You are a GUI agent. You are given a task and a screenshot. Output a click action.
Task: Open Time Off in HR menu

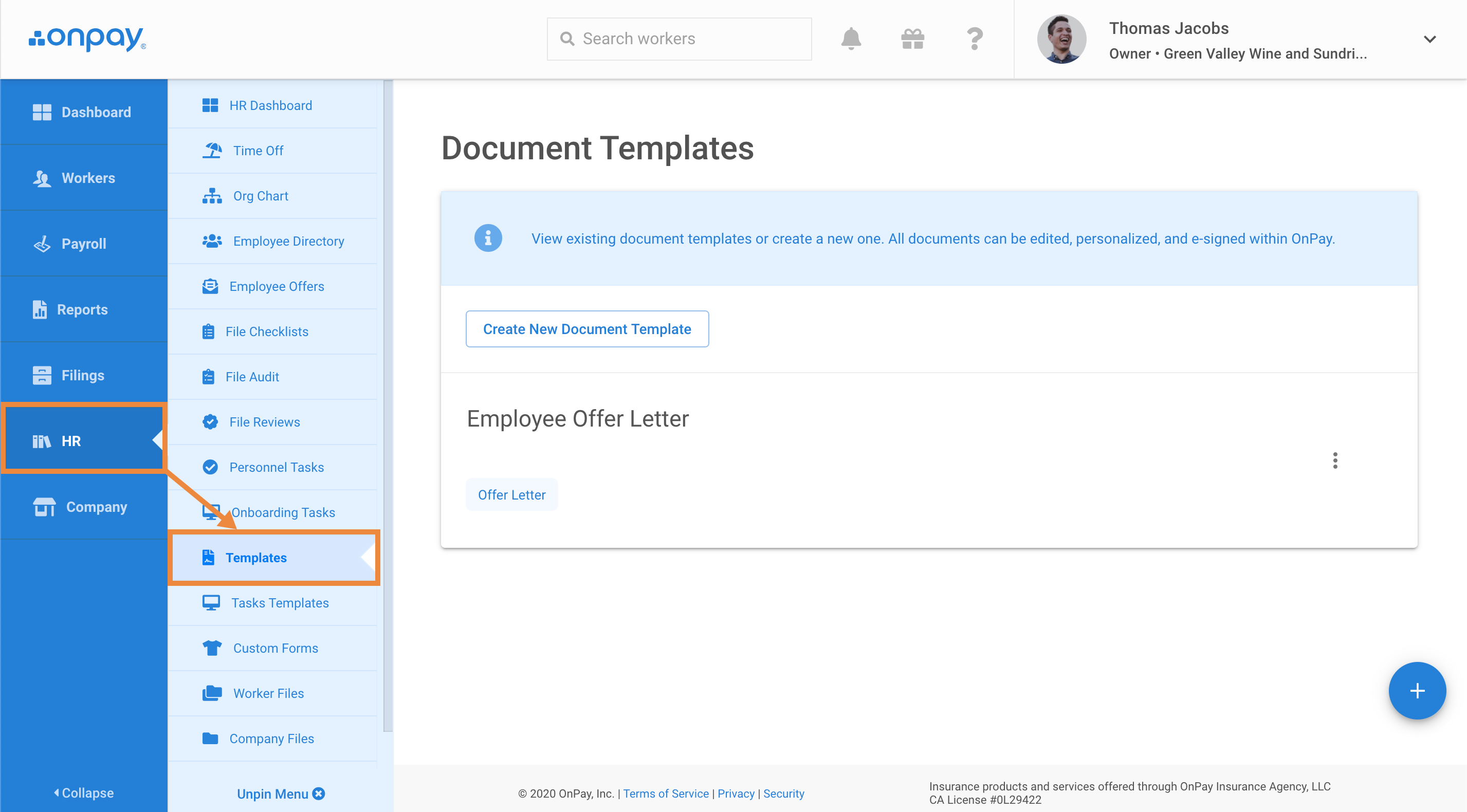click(273, 151)
